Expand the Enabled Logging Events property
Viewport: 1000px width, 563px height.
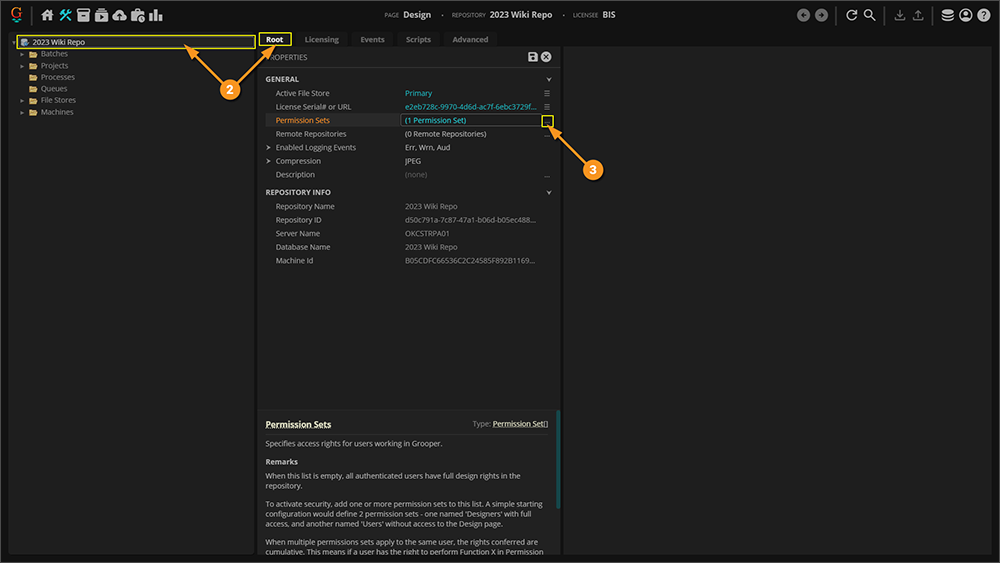(x=268, y=147)
